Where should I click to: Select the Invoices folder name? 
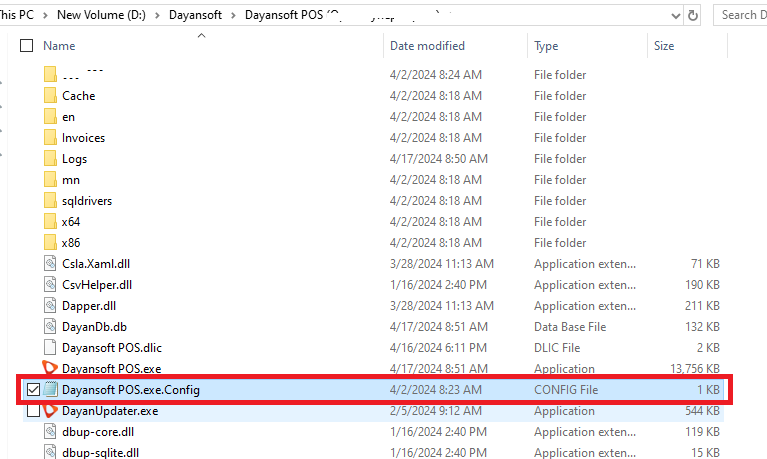[x=83, y=138]
